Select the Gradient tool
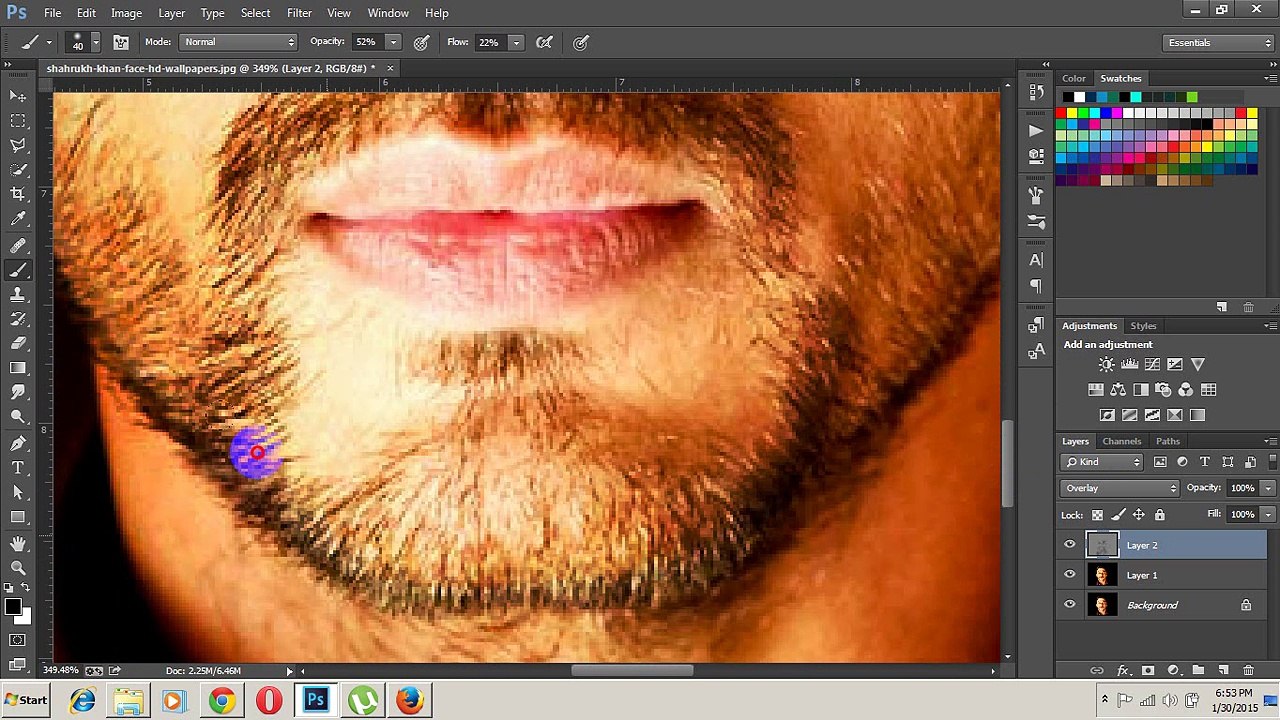The image size is (1280, 720). tap(18, 369)
